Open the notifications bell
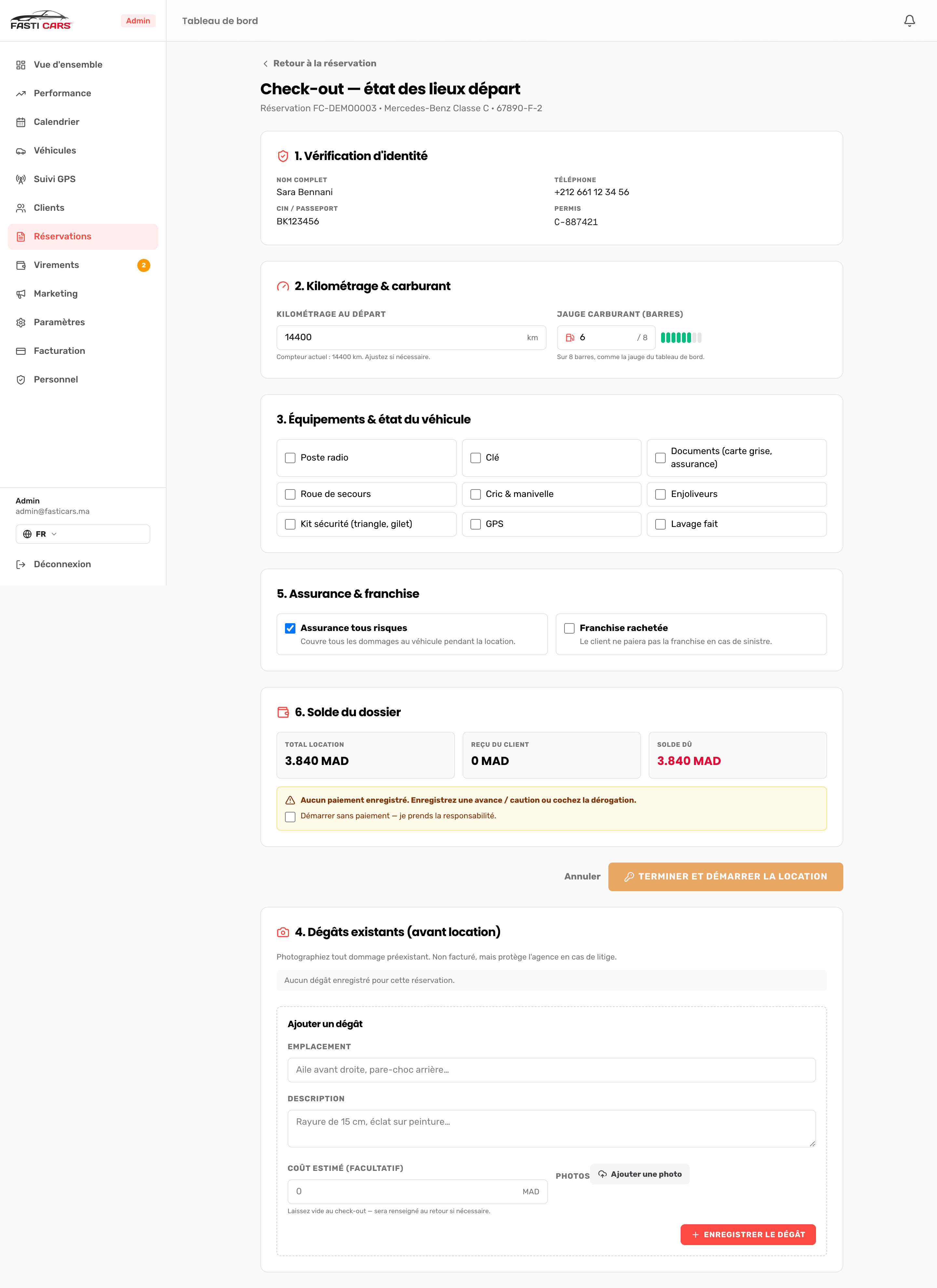This screenshot has height=1288, width=937. [x=909, y=21]
